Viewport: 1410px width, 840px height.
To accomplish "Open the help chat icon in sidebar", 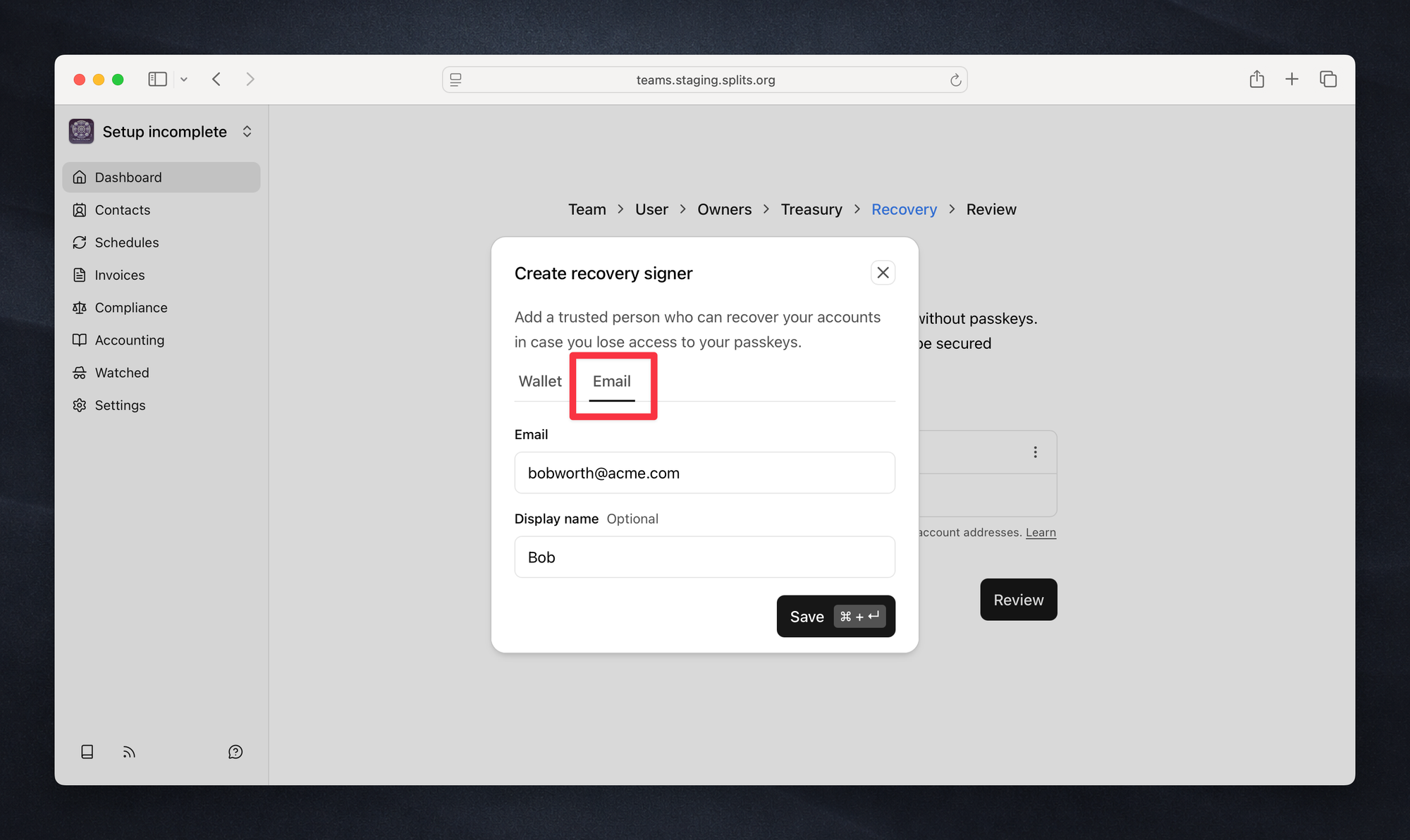I will pos(235,752).
